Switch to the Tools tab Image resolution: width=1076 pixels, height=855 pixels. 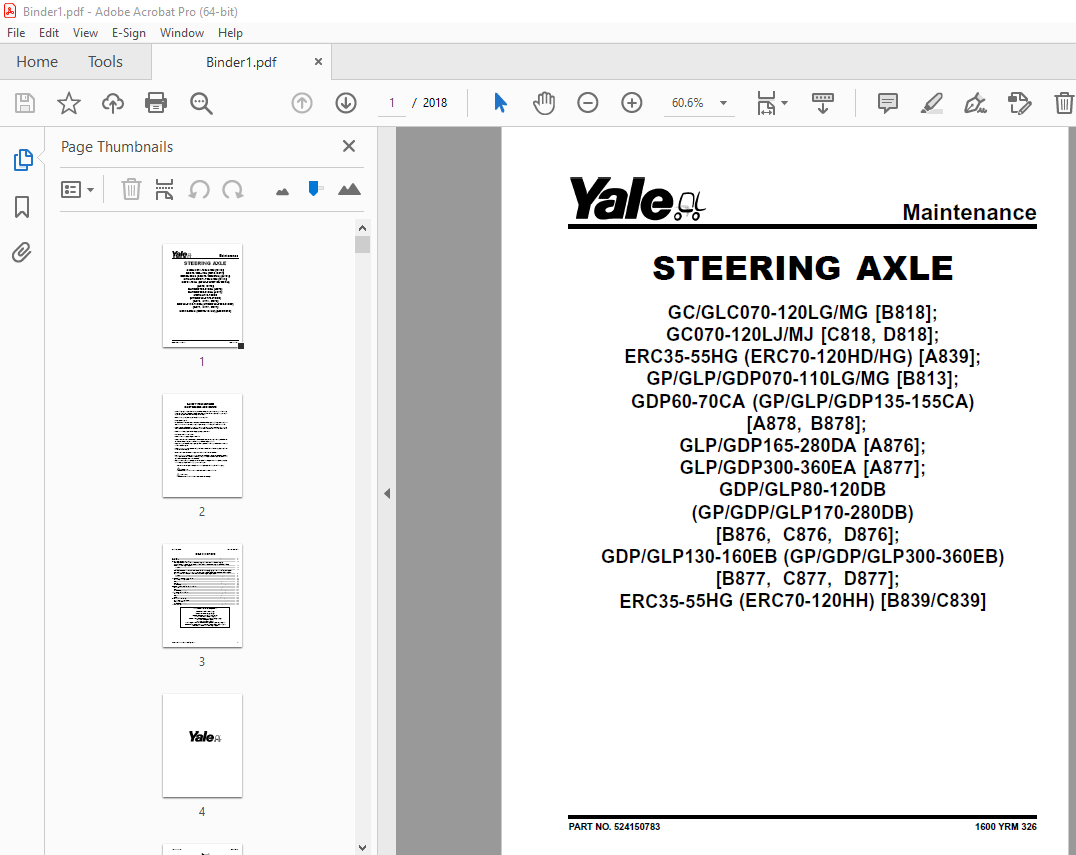[105, 62]
